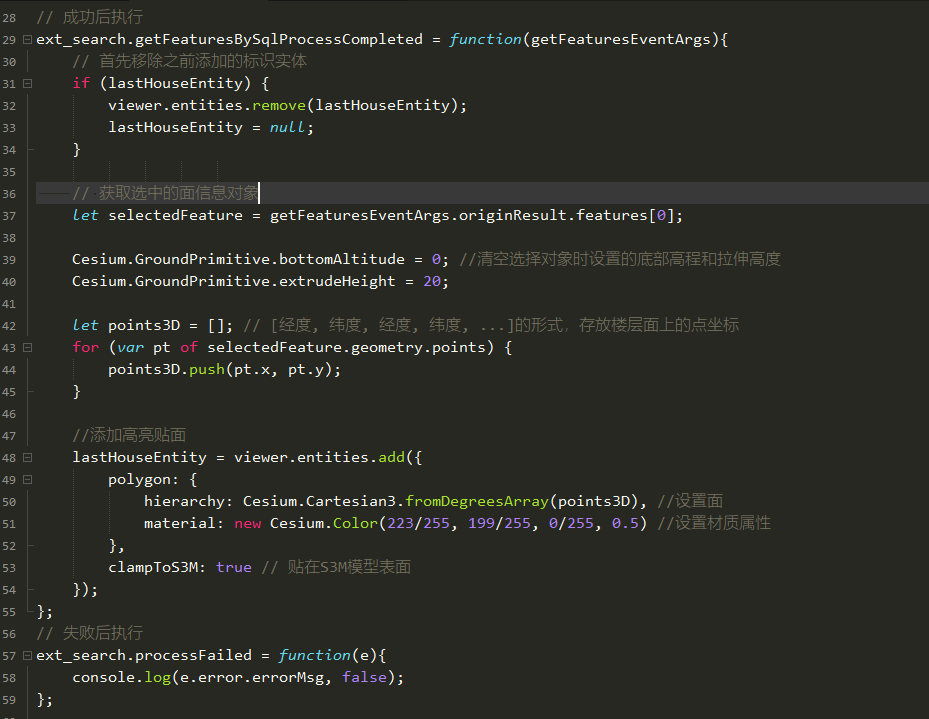Click 'Color' constructor on line 51

tap(355, 524)
